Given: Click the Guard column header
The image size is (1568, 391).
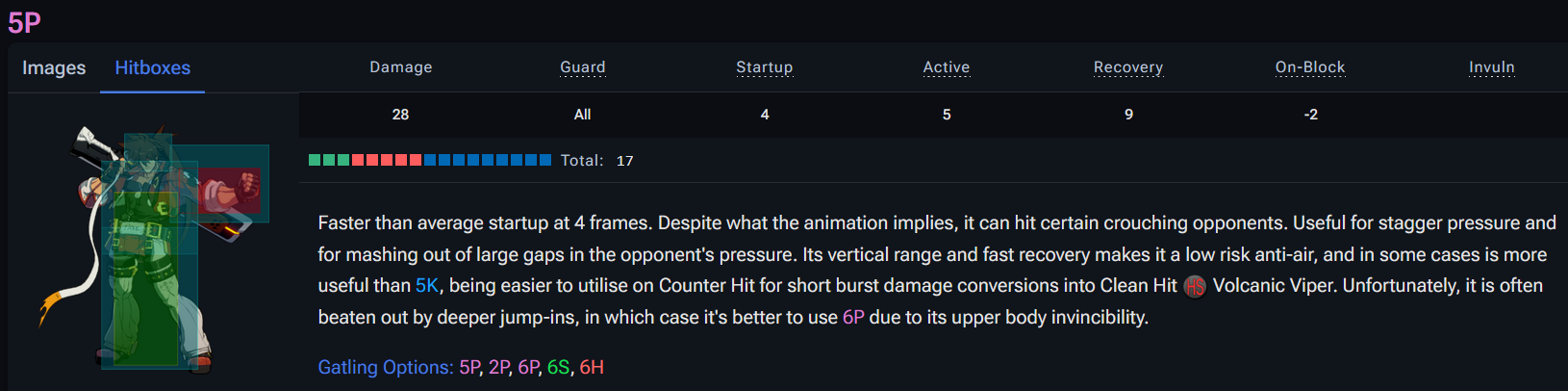Looking at the screenshot, I should [582, 67].
